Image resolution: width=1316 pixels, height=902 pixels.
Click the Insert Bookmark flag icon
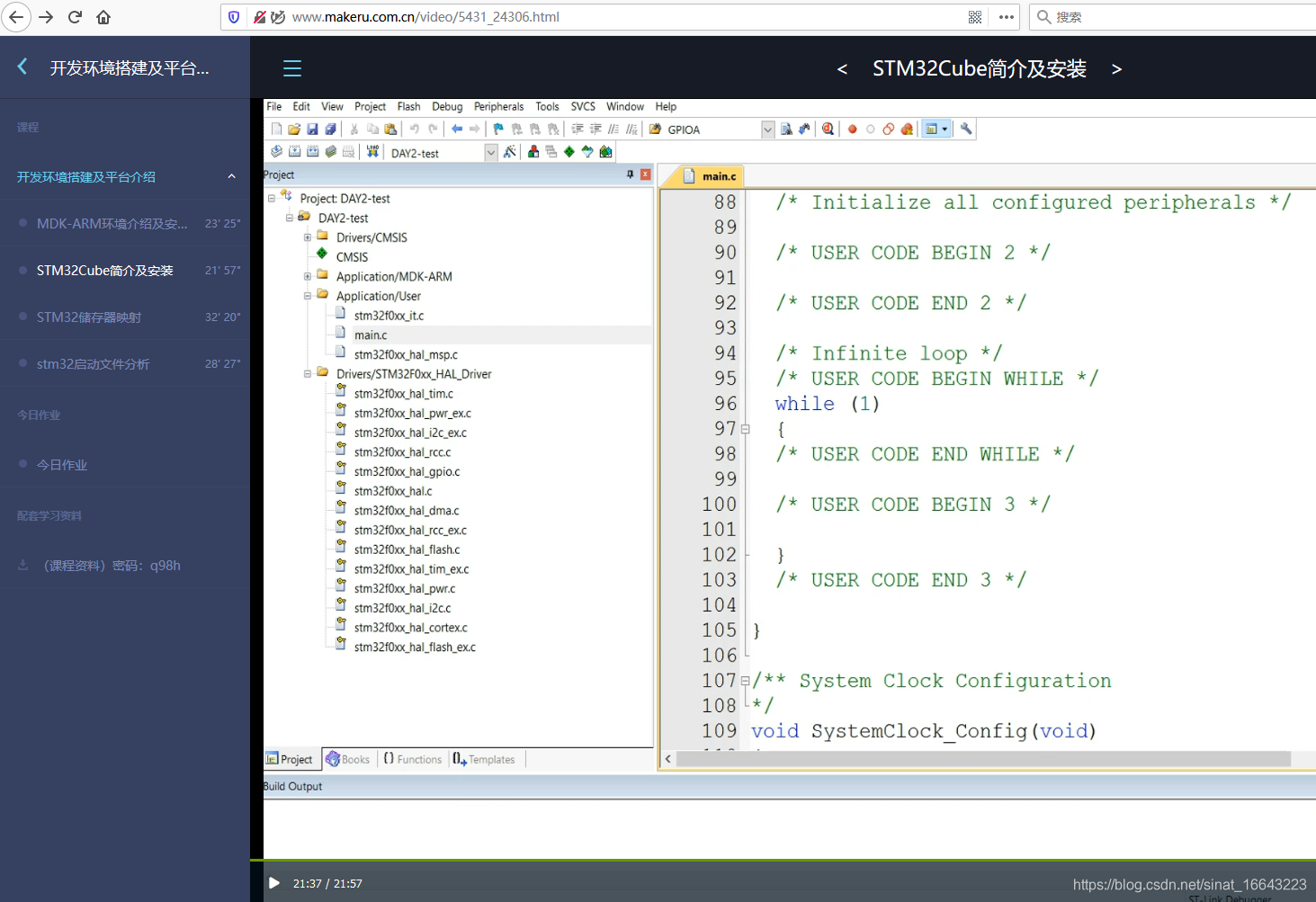498,129
